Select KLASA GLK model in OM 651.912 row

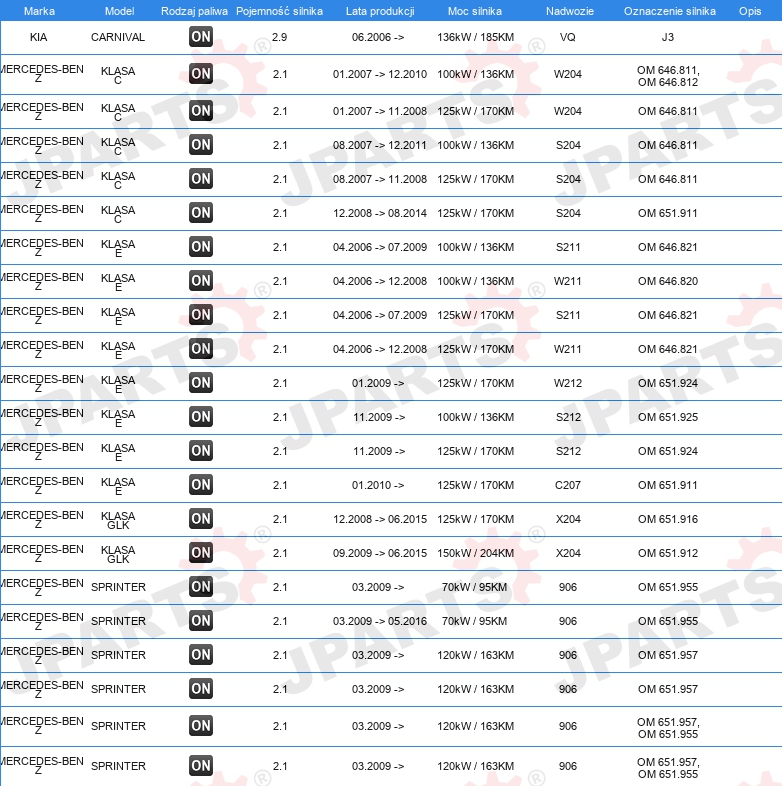pos(118,554)
